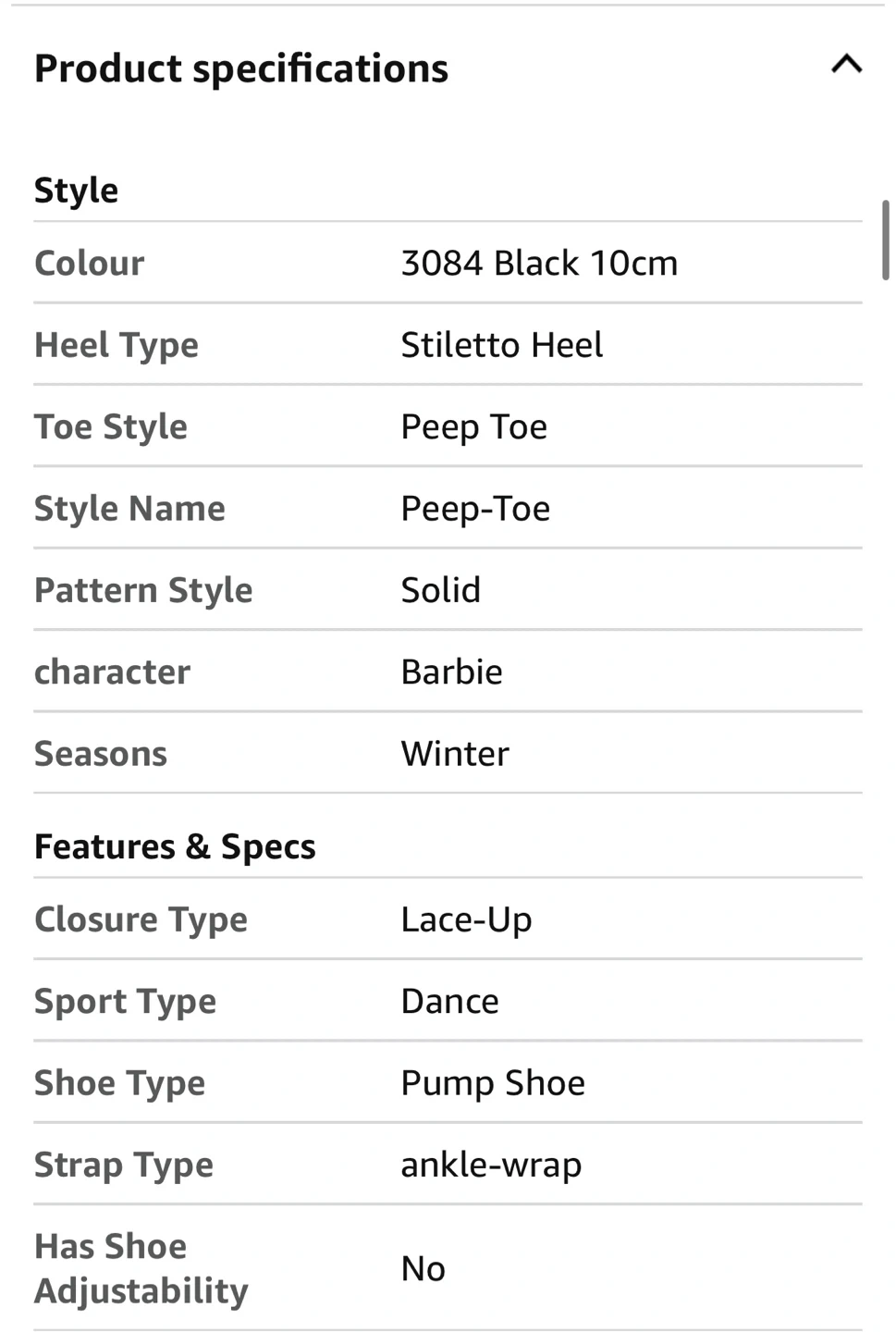This screenshot has width=896, height=1332.
Task: Select the Colour row label
Action: (x=90, y=264)
